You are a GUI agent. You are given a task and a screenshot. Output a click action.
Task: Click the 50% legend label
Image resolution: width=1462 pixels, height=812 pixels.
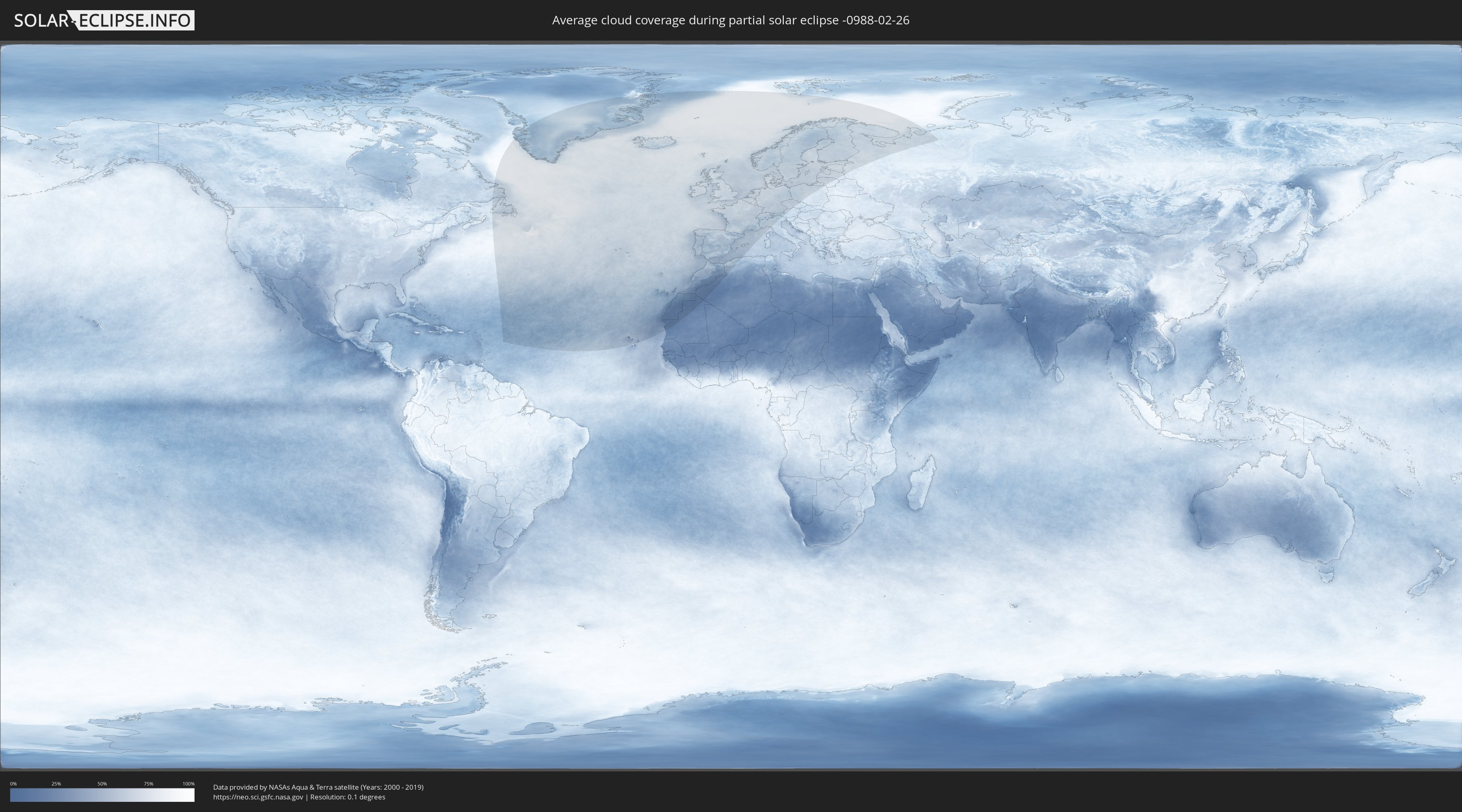click(102, 784)
